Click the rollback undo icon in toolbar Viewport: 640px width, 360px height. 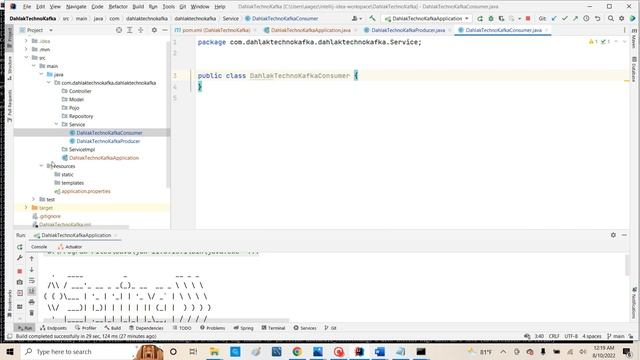597,18
